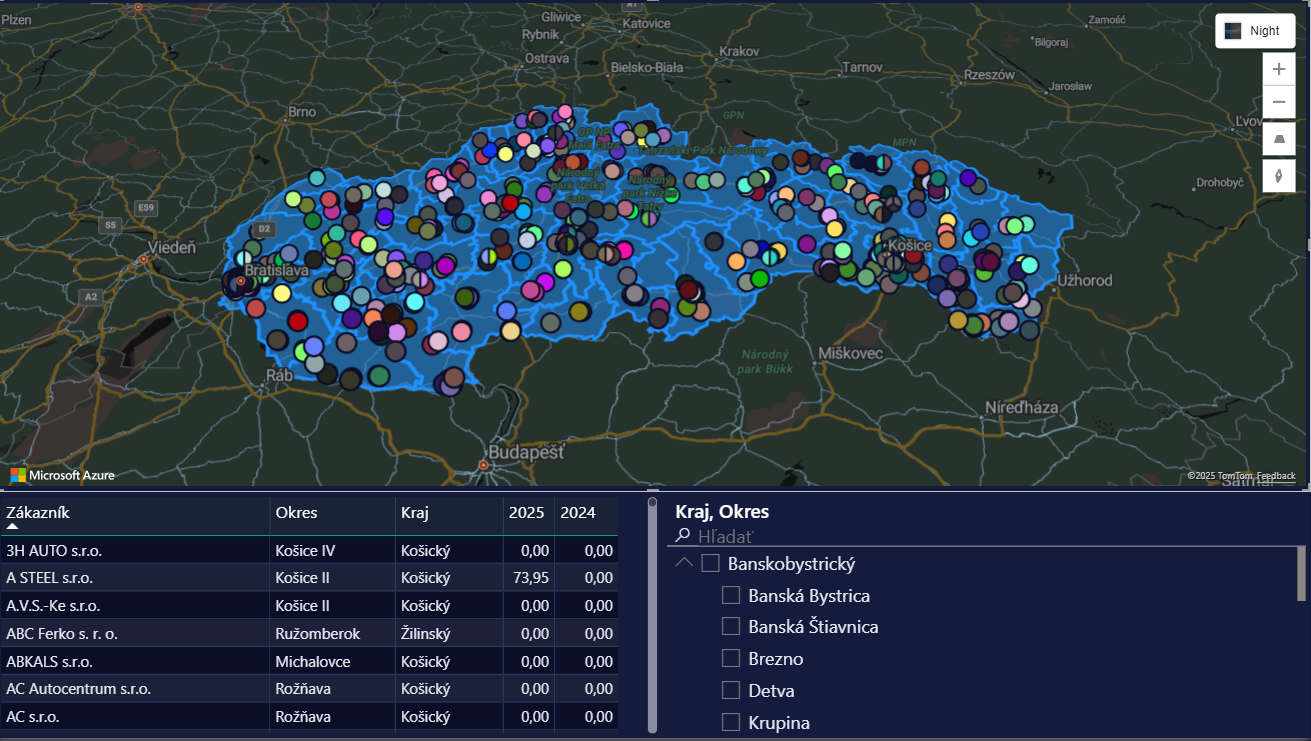Select the AC s.r.o. customer cell
Screen dimensions: 1311x741
coord(134,717)
